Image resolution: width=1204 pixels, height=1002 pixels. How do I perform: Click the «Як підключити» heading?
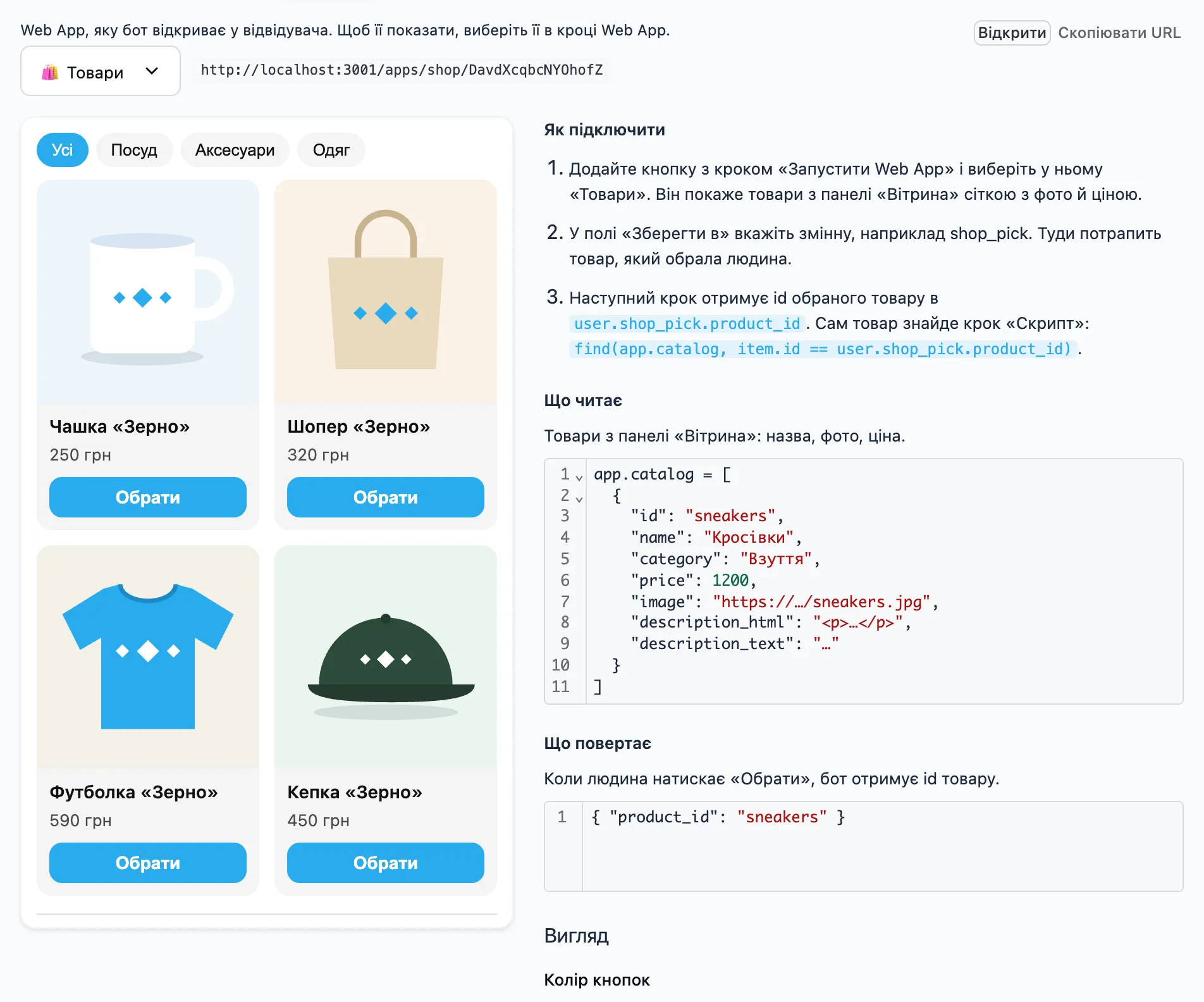(605, 130)
